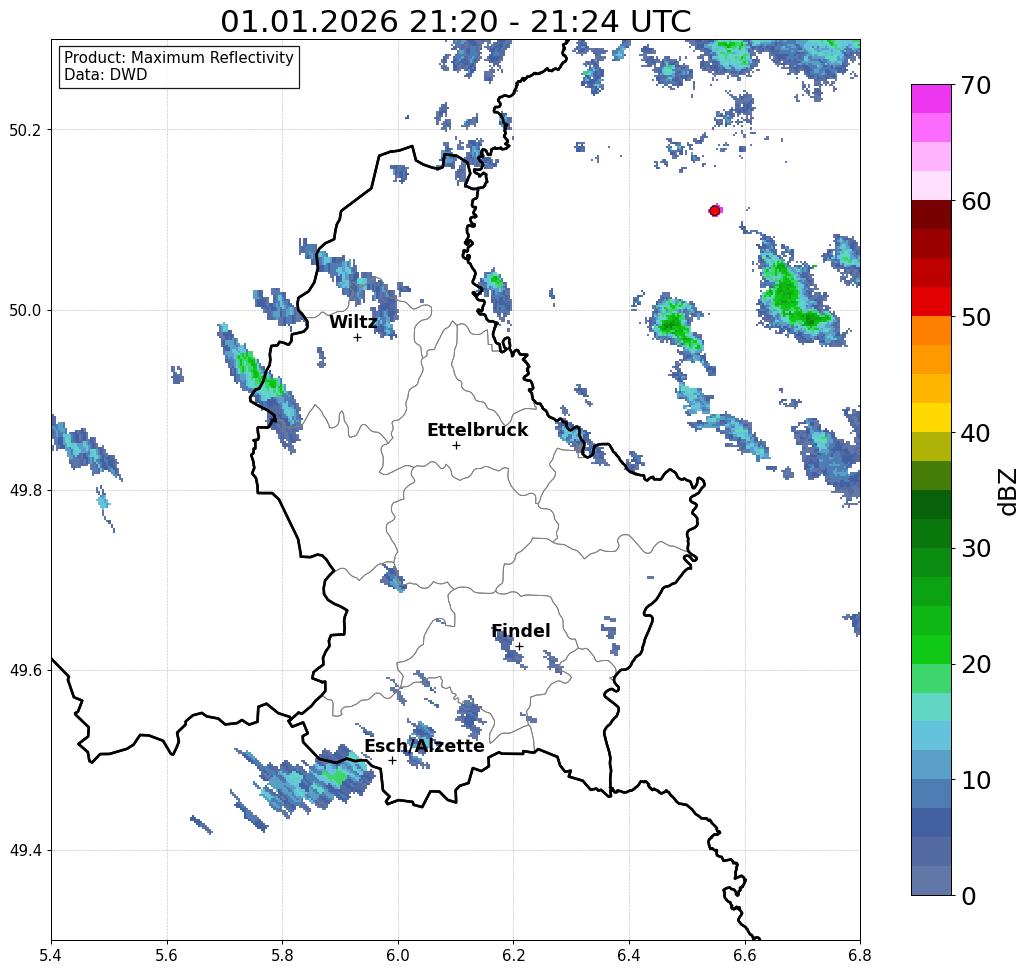Image resolution: width=1029 pixels, height=973 pixels.
Task: Click the 70 value on the colorbar
Action: point(975,85)
